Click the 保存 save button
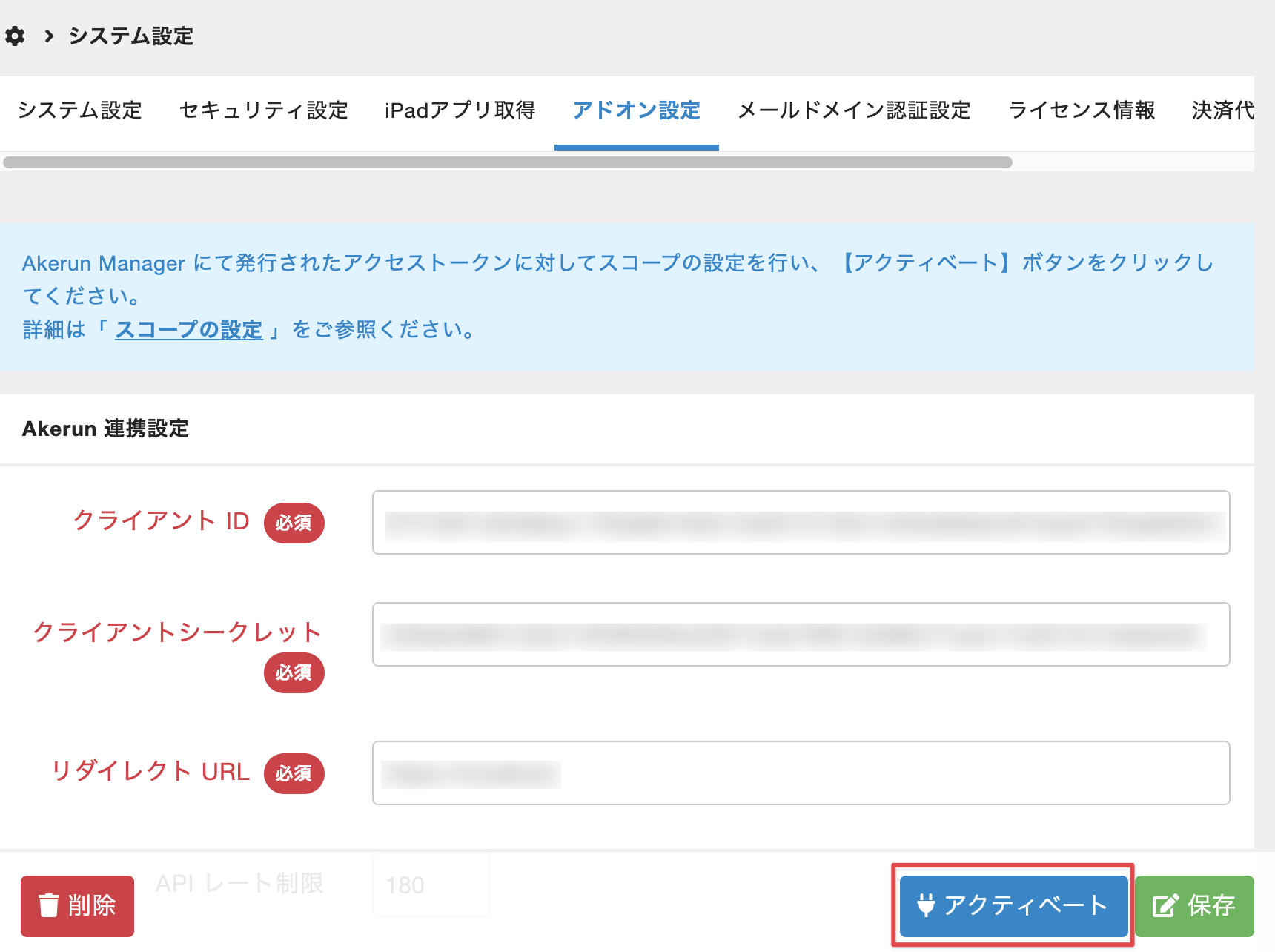The width and height of the screenshot is (1275, 952). 1194,906
